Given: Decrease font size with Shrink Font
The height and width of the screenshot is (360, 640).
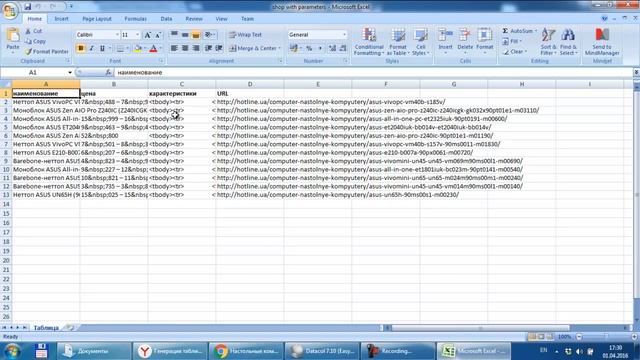Looking at the screenshot, I should 158,35.
